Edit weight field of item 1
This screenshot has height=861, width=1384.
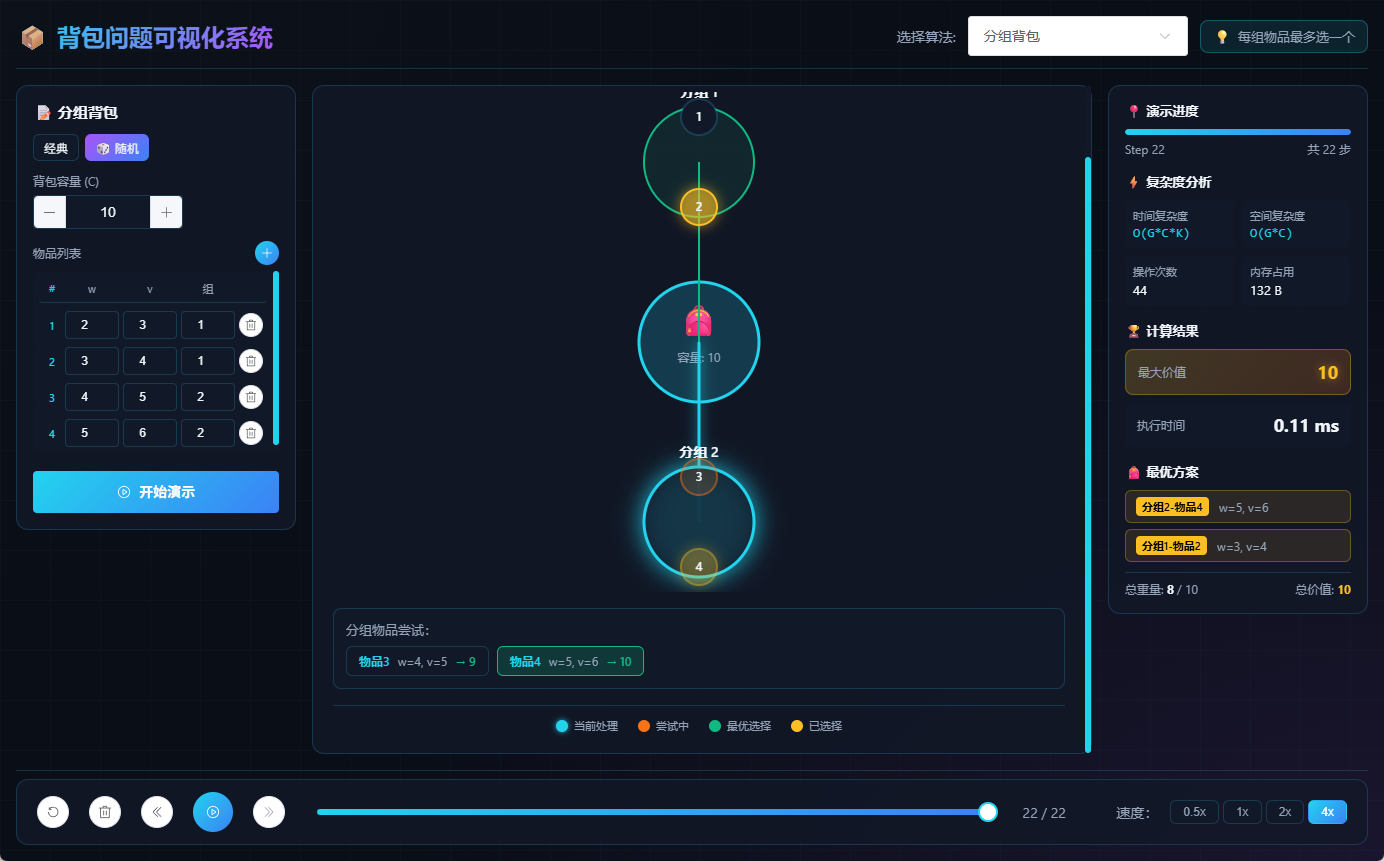92,325
